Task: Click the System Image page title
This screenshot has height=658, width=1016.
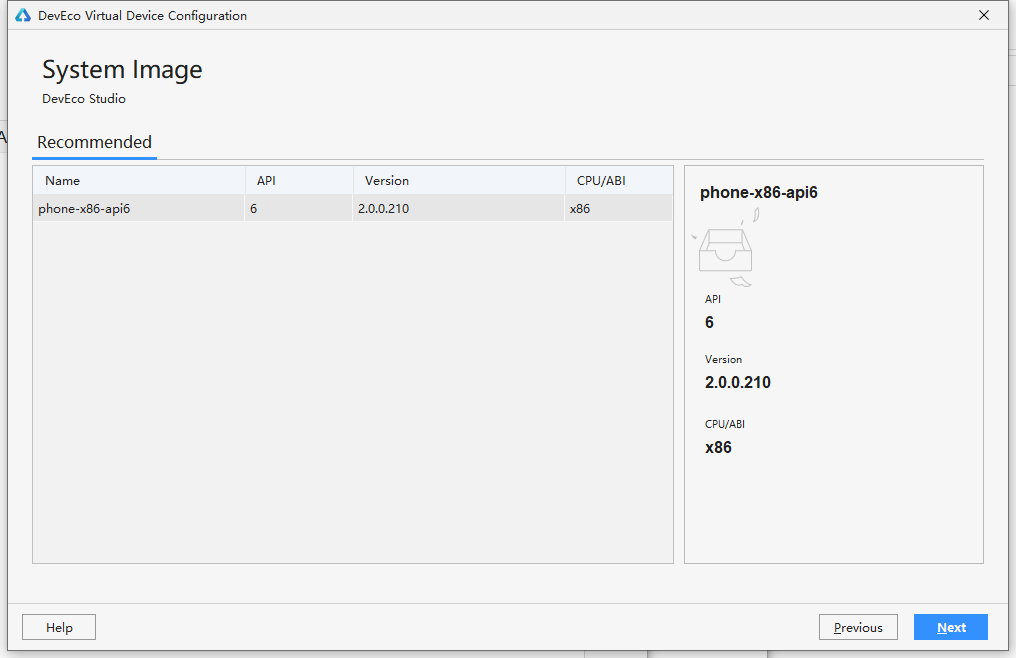Action: click(122, 70)
